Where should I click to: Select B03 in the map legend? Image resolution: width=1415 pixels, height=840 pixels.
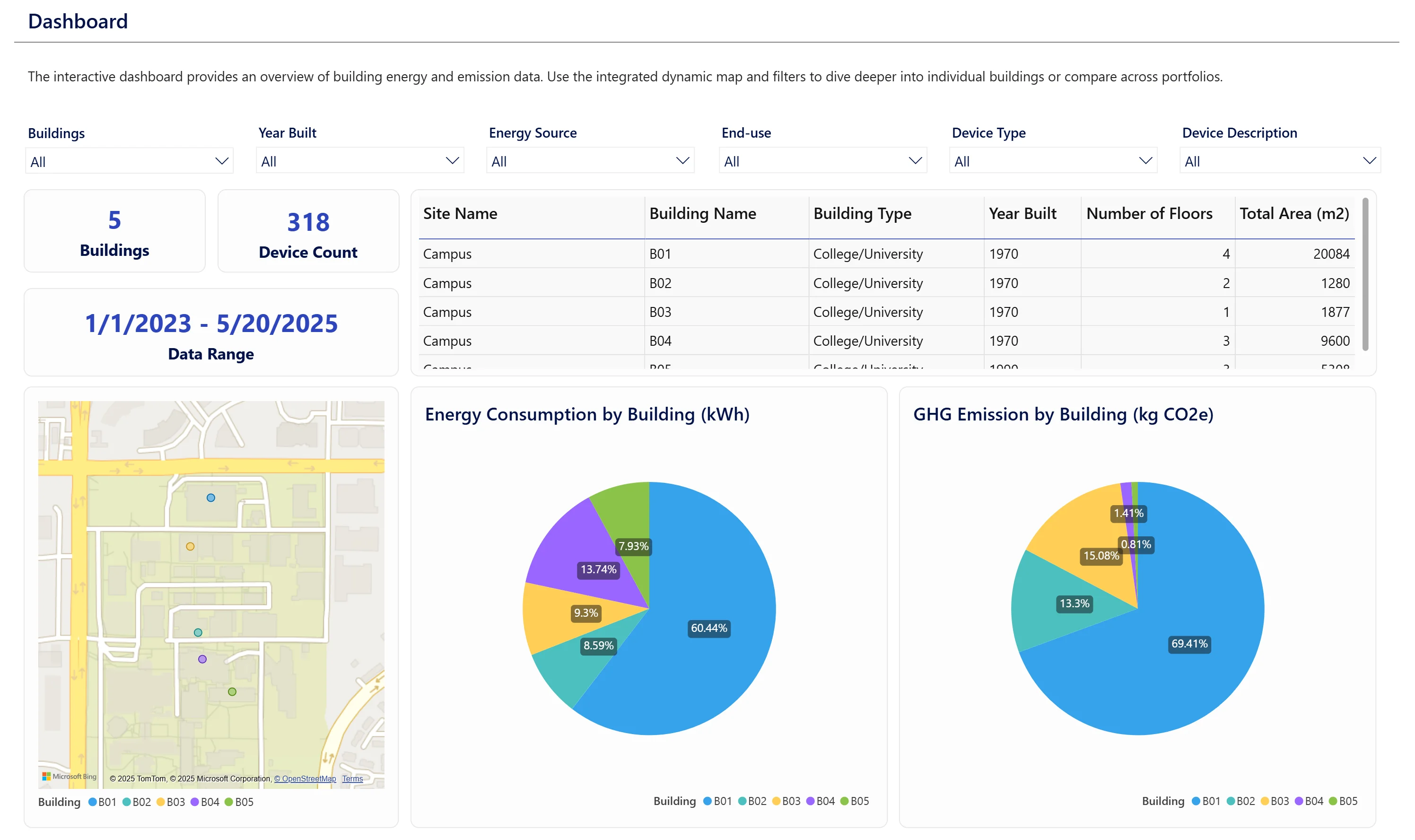(171, 803)
